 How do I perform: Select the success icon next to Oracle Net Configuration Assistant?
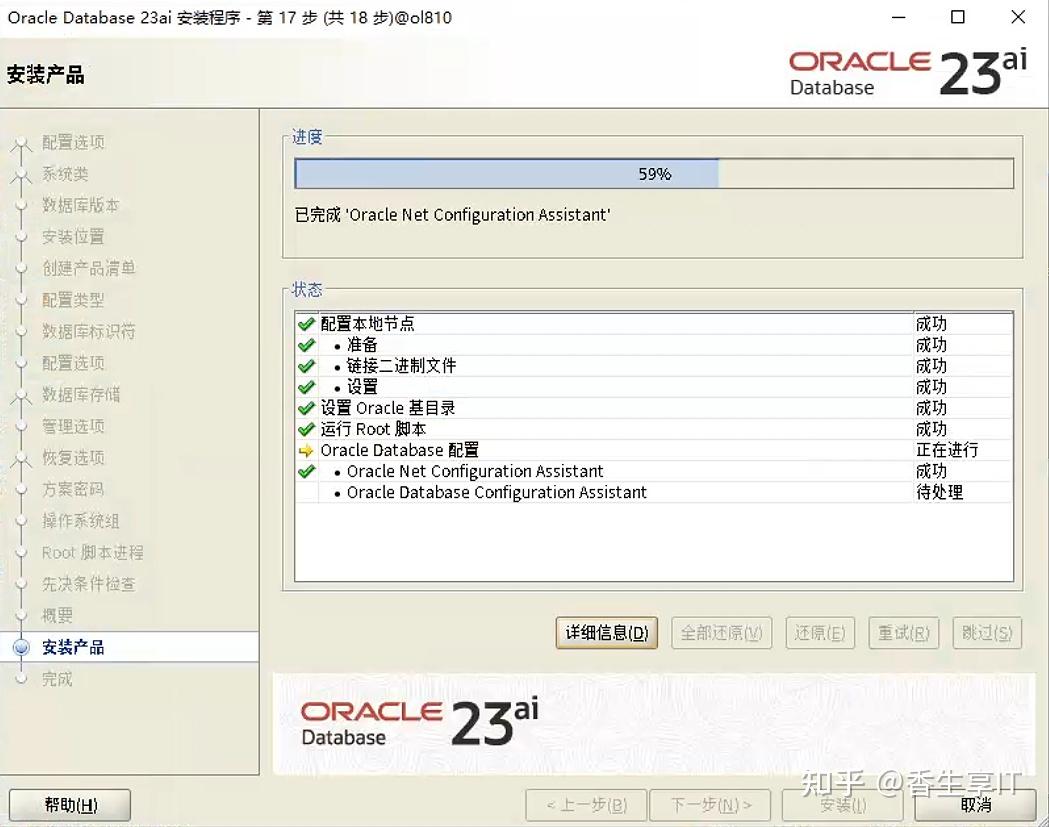306,471
